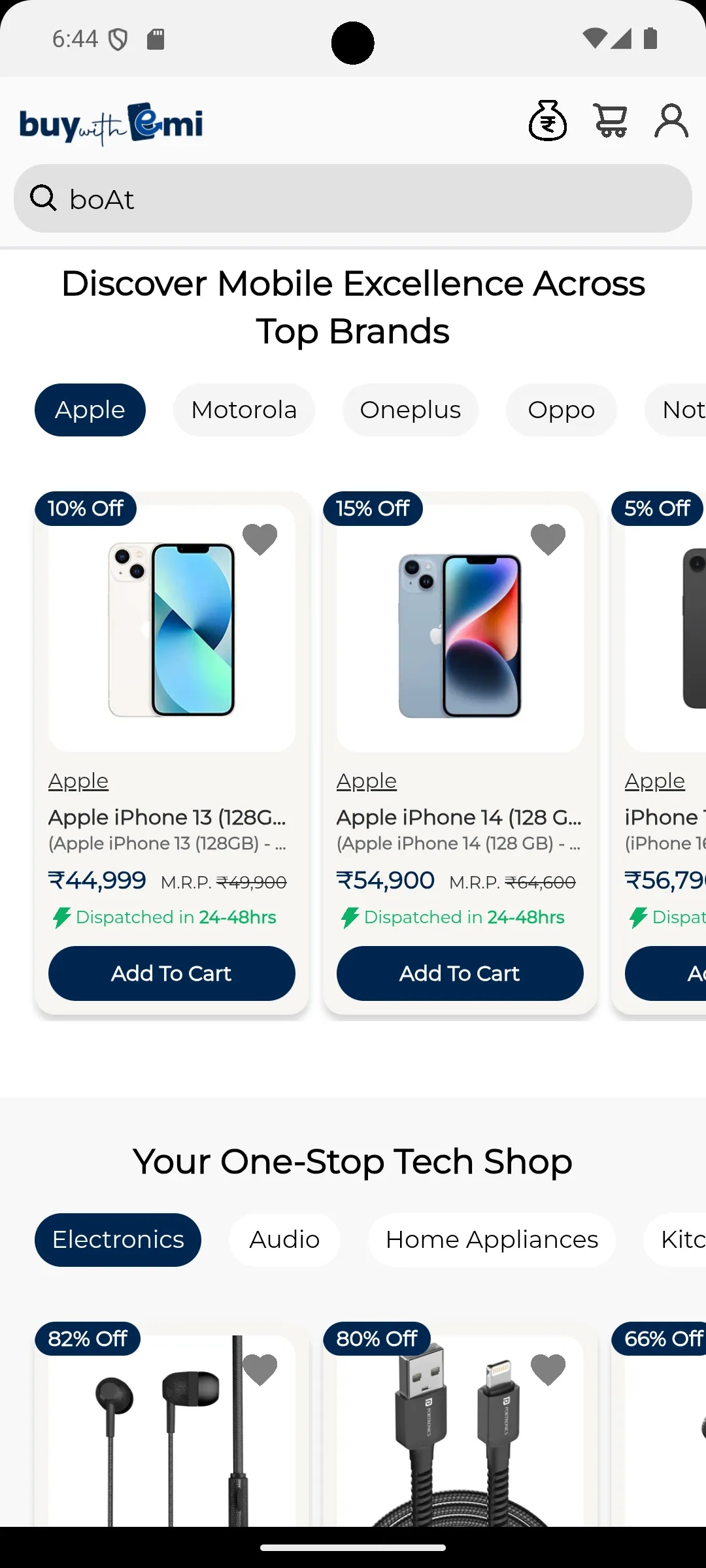
Task: Switch to the Oneplus brand tab
Action: (x=410, y=410)
